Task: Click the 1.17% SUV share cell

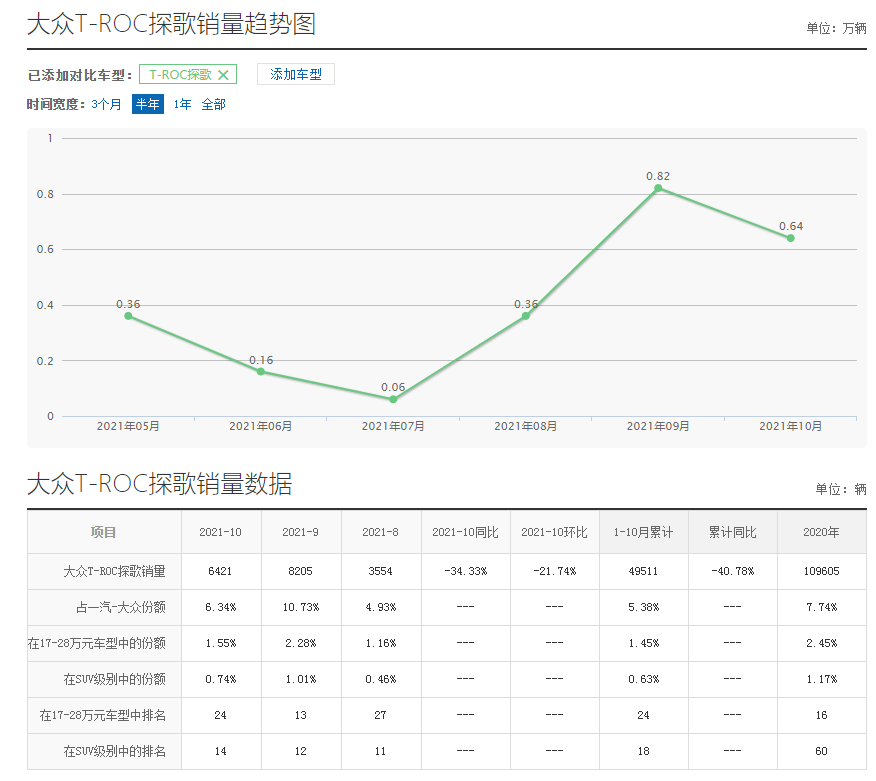Action: (821, 679)
